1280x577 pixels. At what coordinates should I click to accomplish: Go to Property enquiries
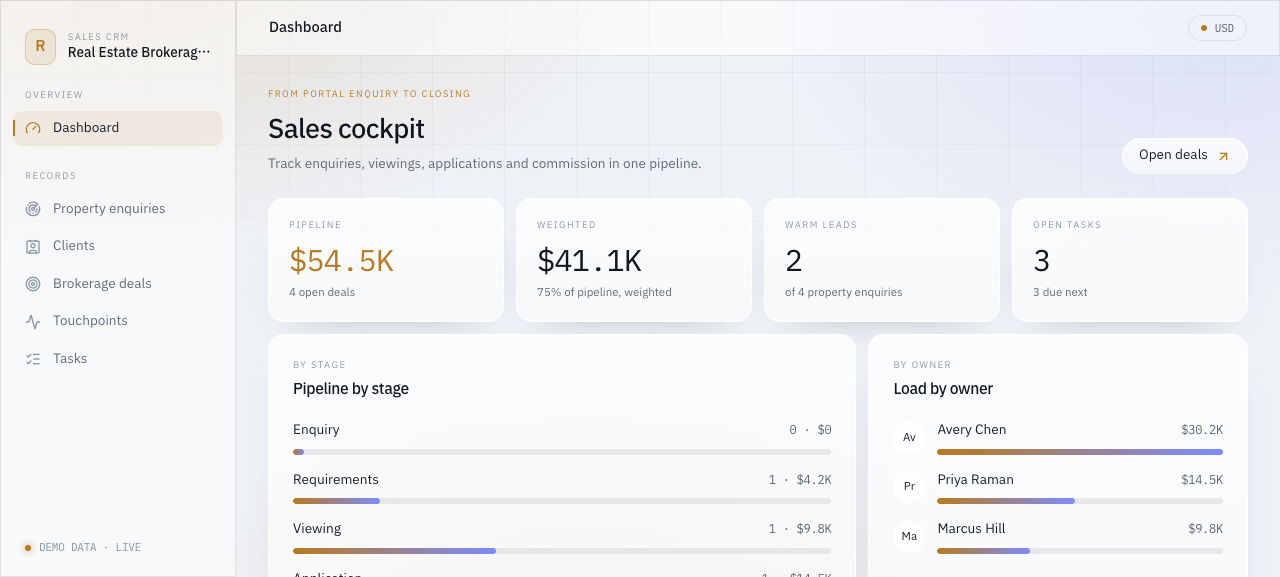pyautogui.click(x=118, y=209)
